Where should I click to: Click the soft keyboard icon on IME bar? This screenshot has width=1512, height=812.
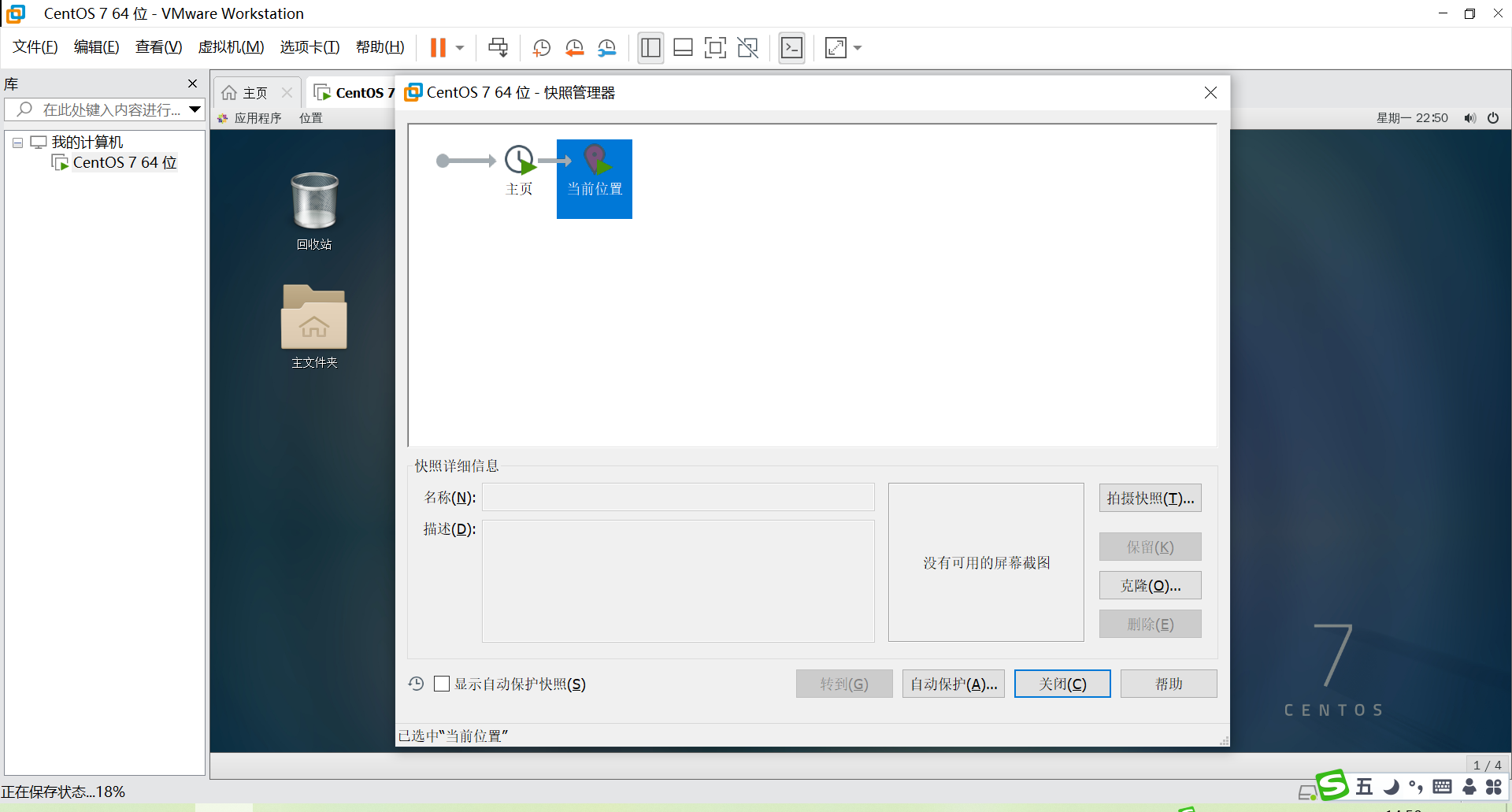pyautogui.click(x=1443, y=787)
